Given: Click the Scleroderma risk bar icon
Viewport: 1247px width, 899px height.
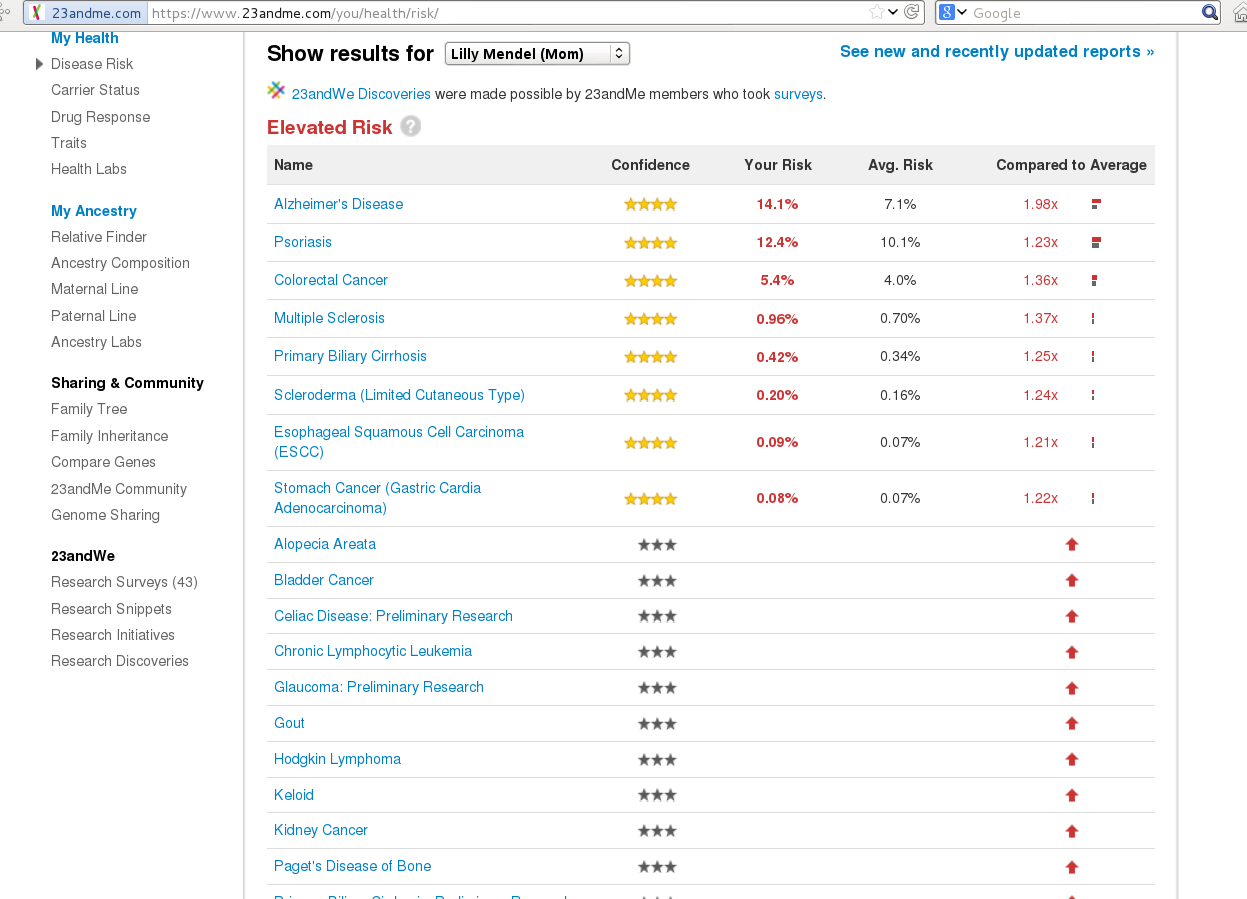Looking at the screenshot, I should click(1093, 395).
